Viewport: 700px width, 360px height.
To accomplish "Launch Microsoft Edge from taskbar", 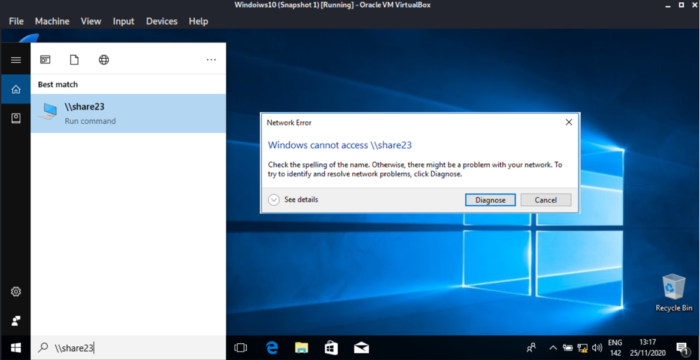I will [x=271, y=347].
